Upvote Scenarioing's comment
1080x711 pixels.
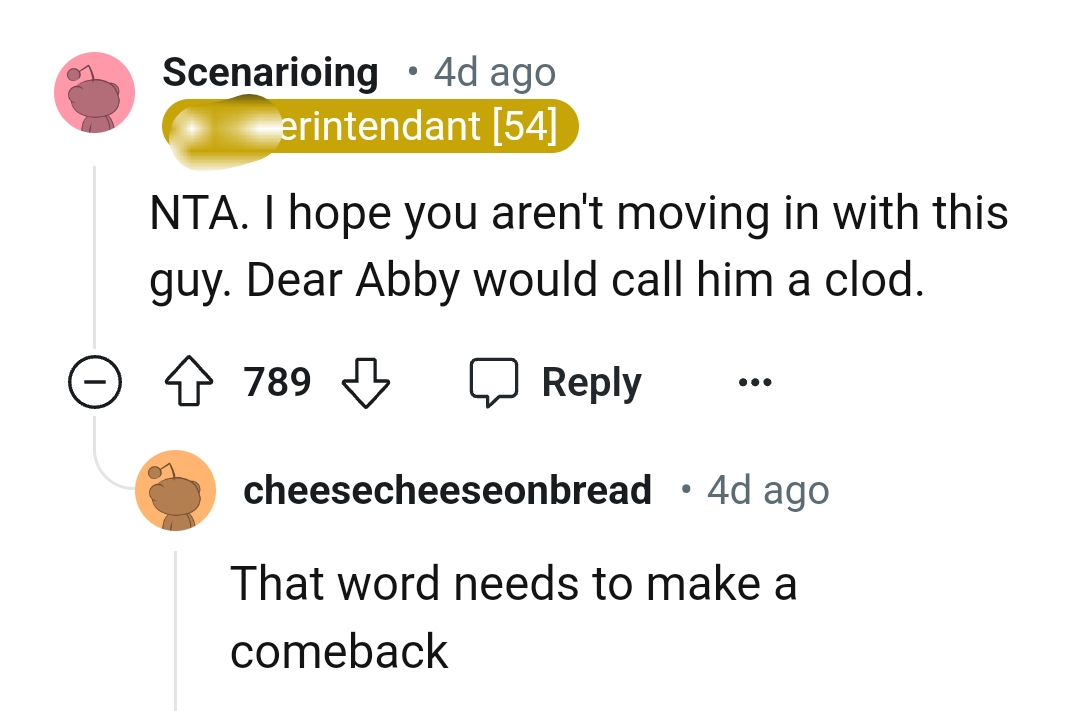click(x=190, y=381)
